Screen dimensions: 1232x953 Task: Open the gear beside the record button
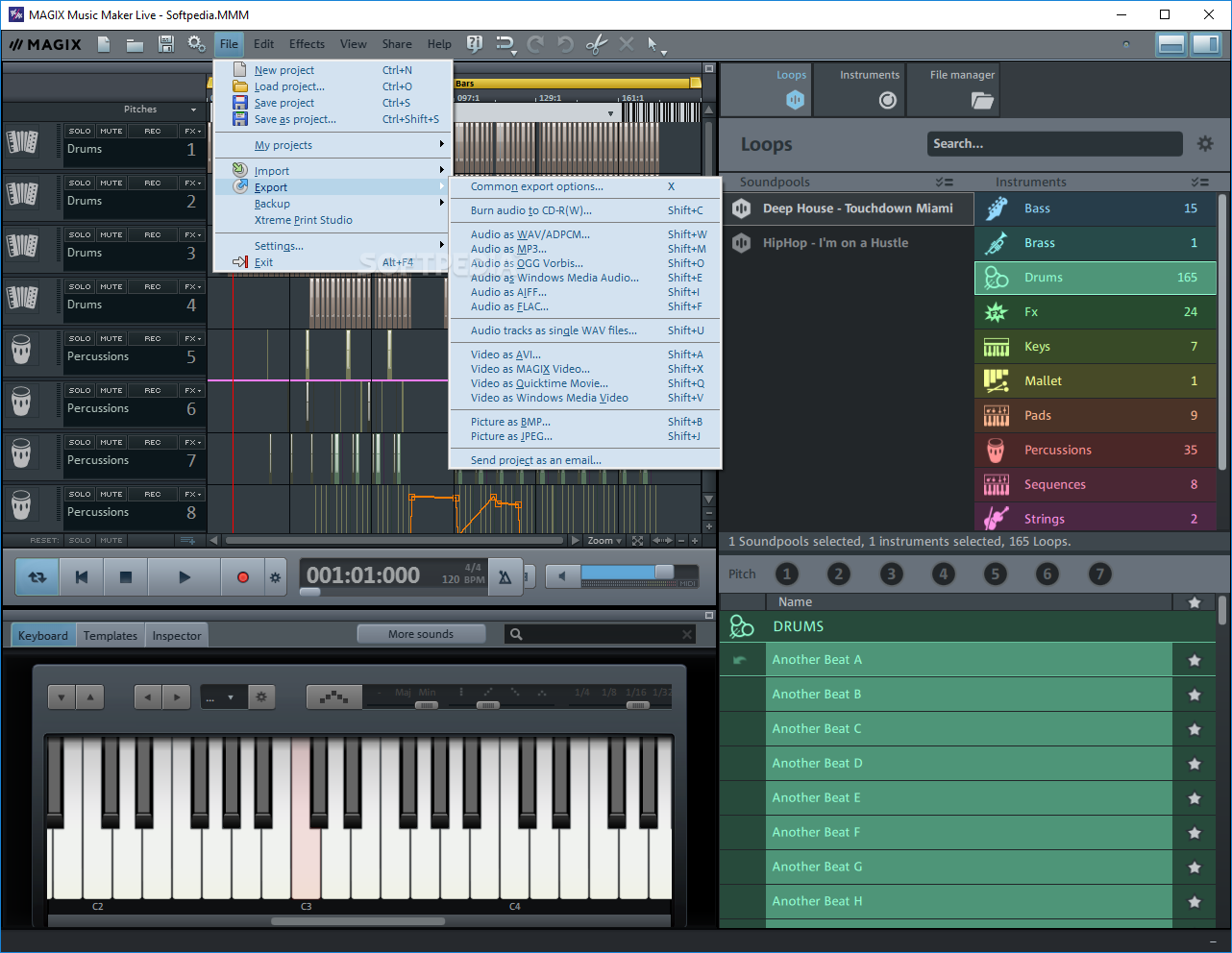[x=275, y=577]
